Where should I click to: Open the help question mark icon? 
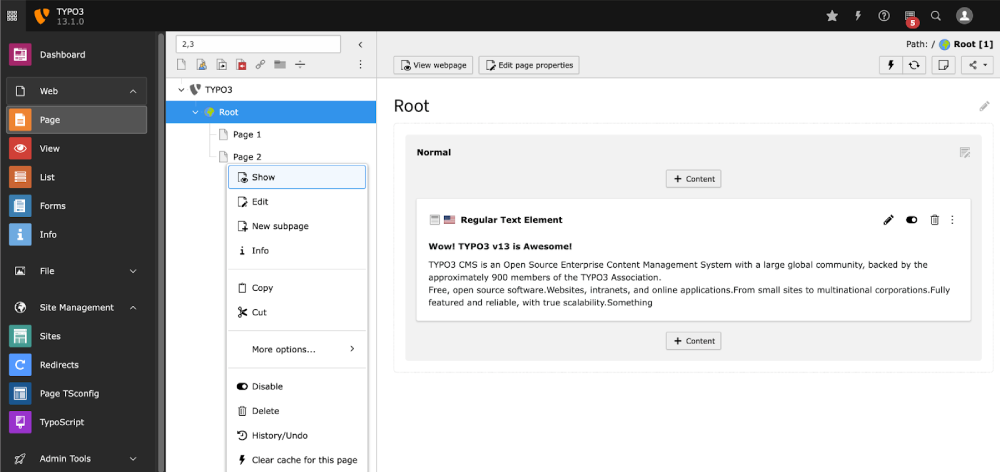tap(884, 16)
